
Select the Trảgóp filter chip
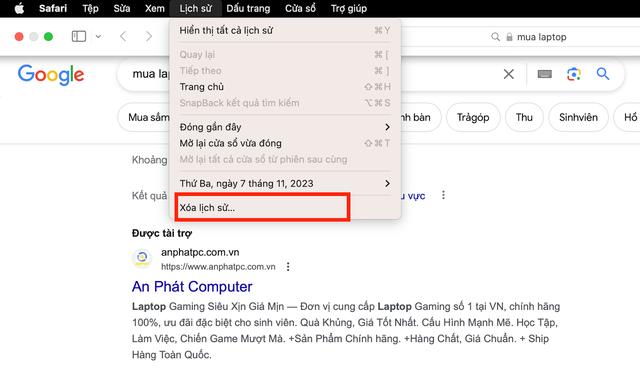pyautogui.click(x=473, y=117)
